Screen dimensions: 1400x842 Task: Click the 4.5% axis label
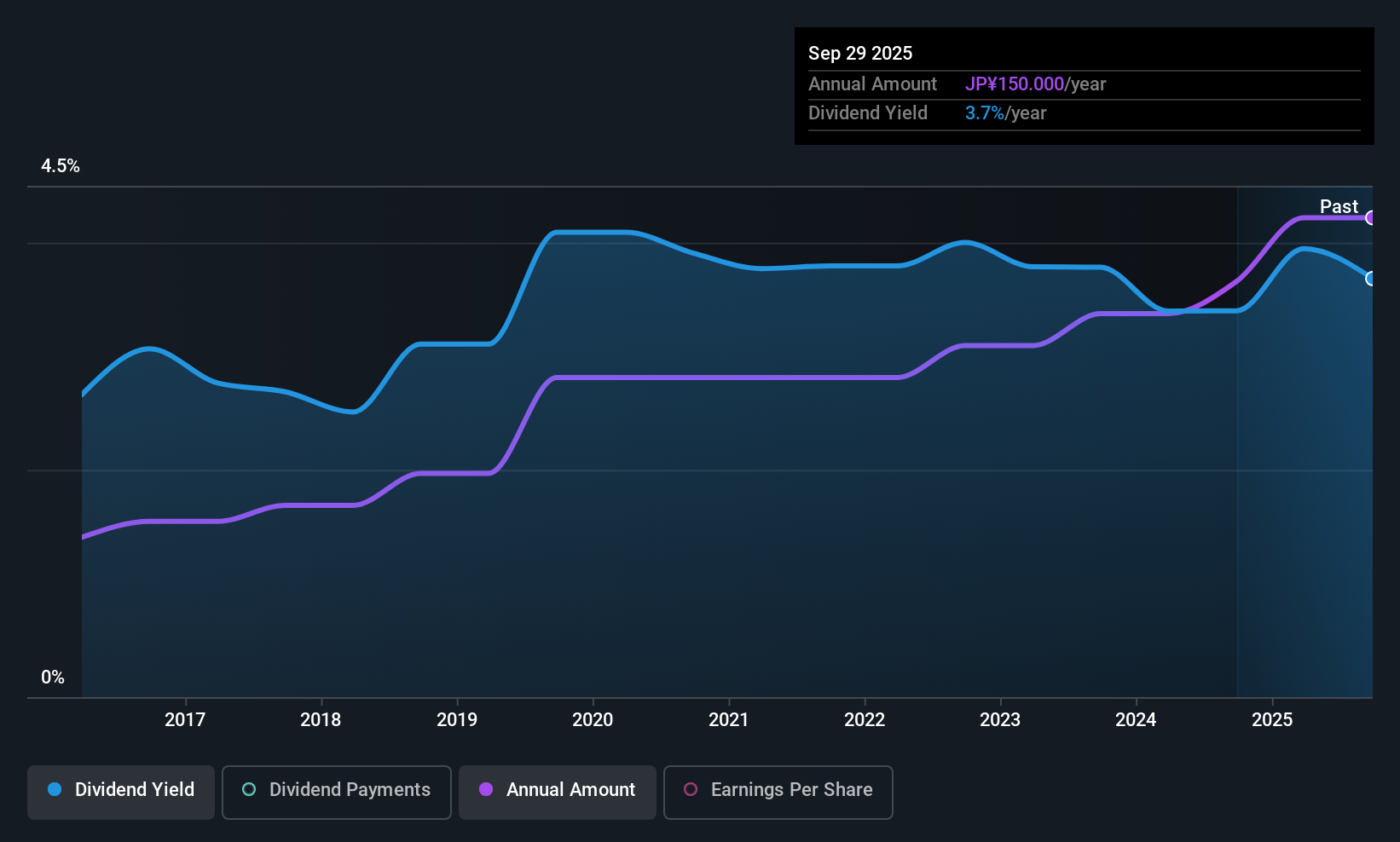[x=61, y=166]
